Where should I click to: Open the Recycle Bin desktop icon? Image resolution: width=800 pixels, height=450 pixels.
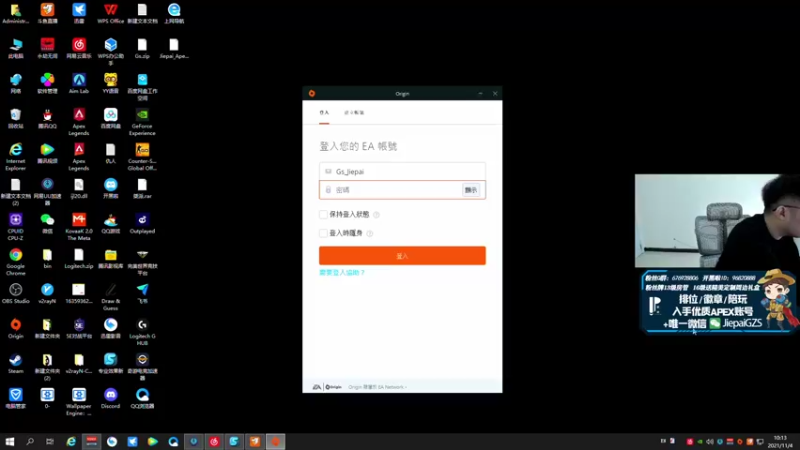[x=16, y=119]
